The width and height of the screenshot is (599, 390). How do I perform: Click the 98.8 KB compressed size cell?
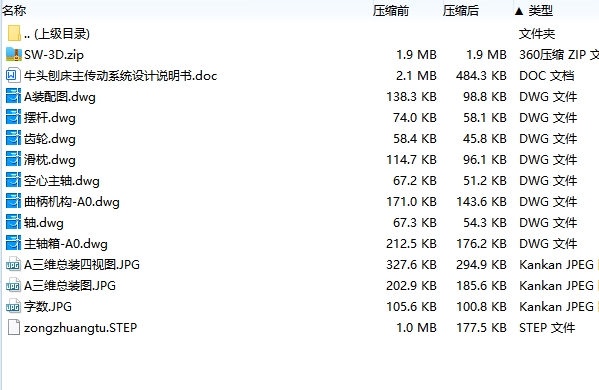coord(485,97)
